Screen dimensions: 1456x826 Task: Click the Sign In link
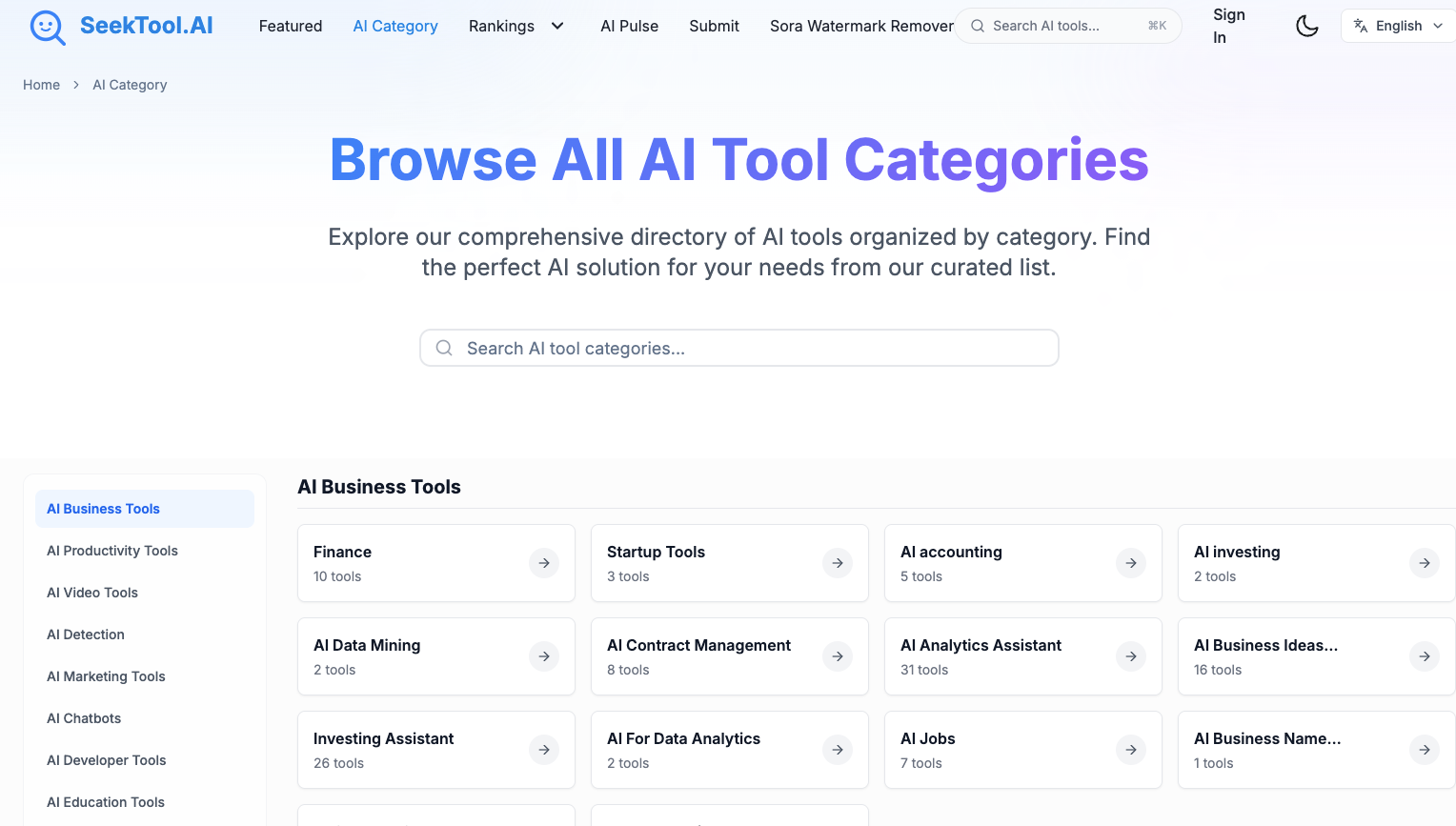click(x=1229, y=26)
